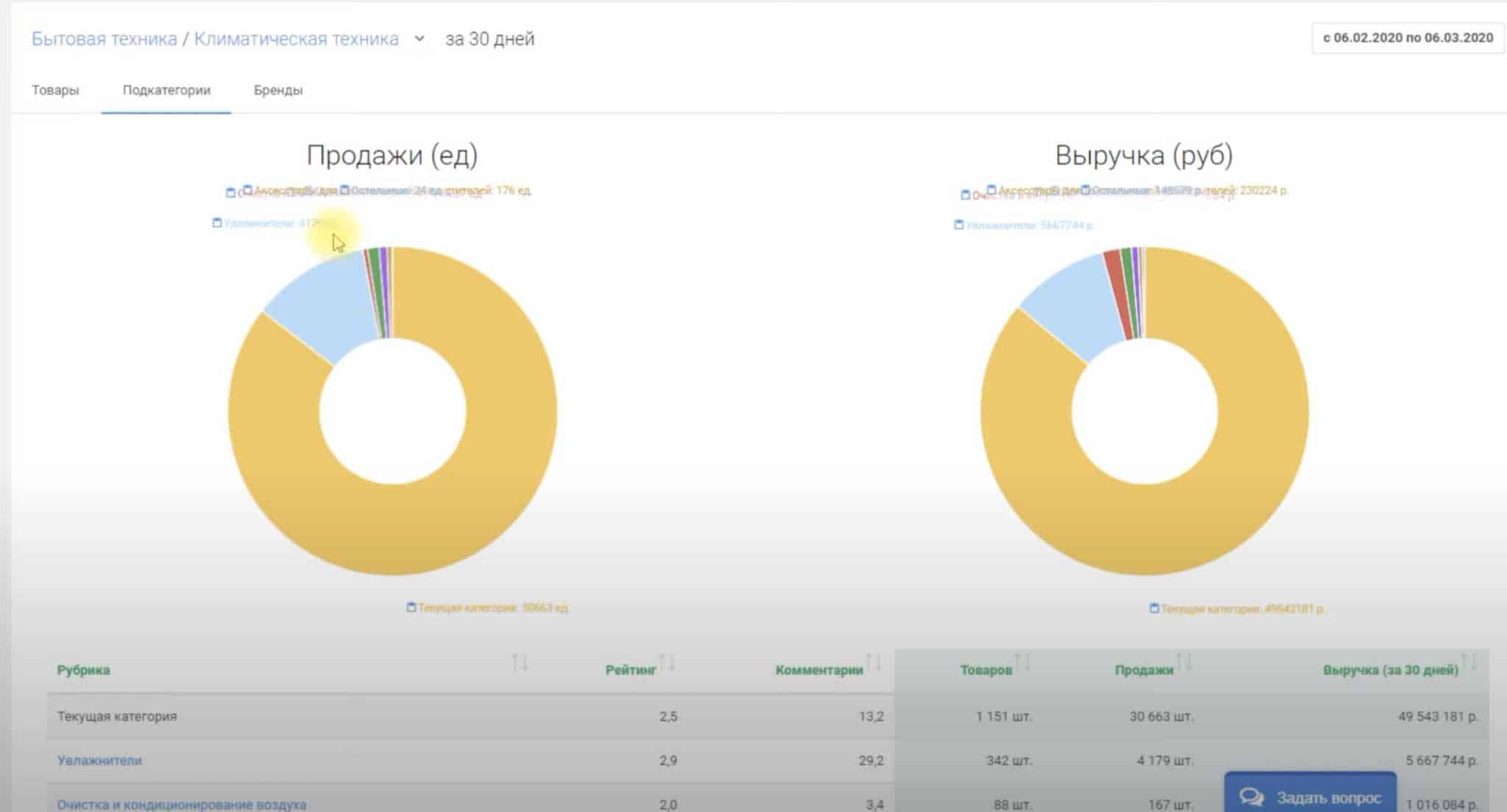
Task: Click the 'за 30 дней' period label
Action: [x=489, y=39]
